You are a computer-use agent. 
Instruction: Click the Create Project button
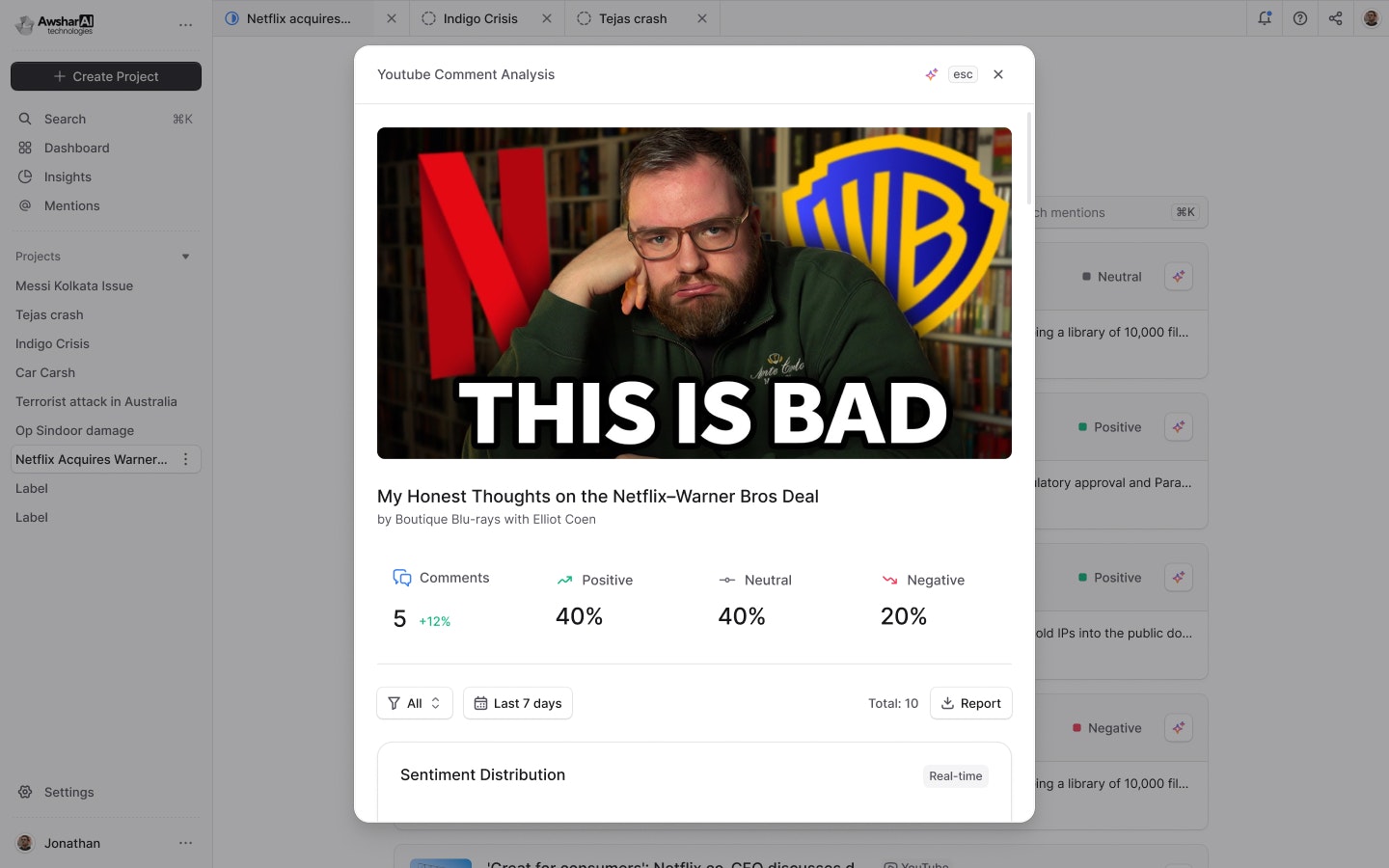click(106, 76)
